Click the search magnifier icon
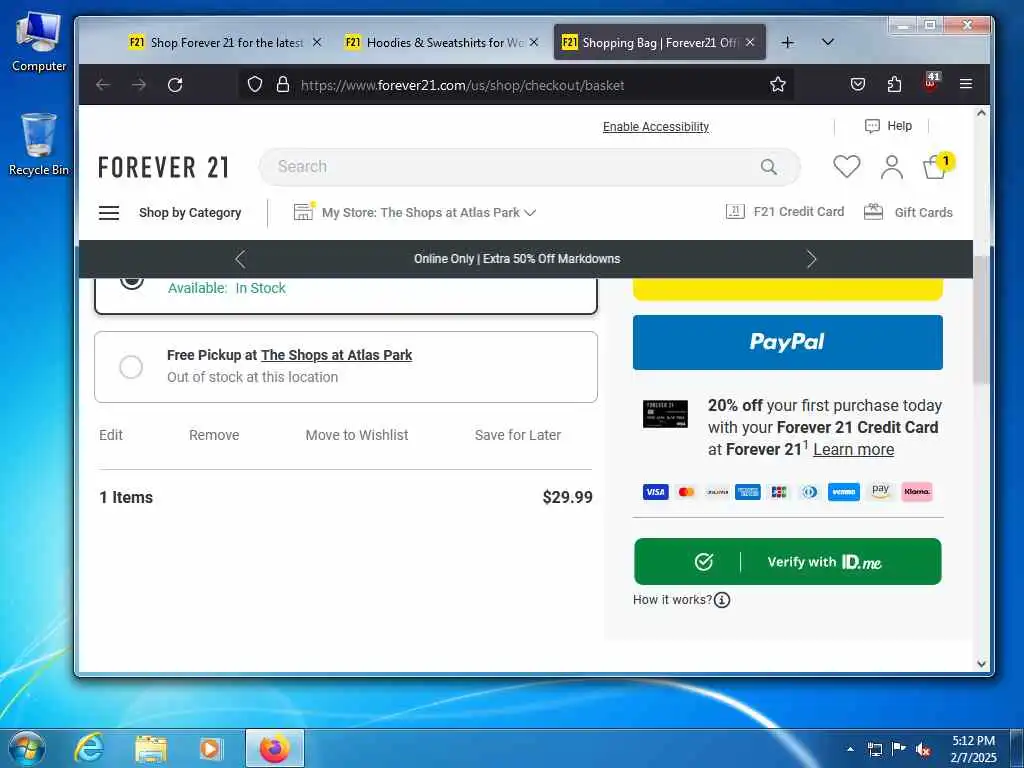The width and height of the screenshot is (1024, 768). click(769, 167)
